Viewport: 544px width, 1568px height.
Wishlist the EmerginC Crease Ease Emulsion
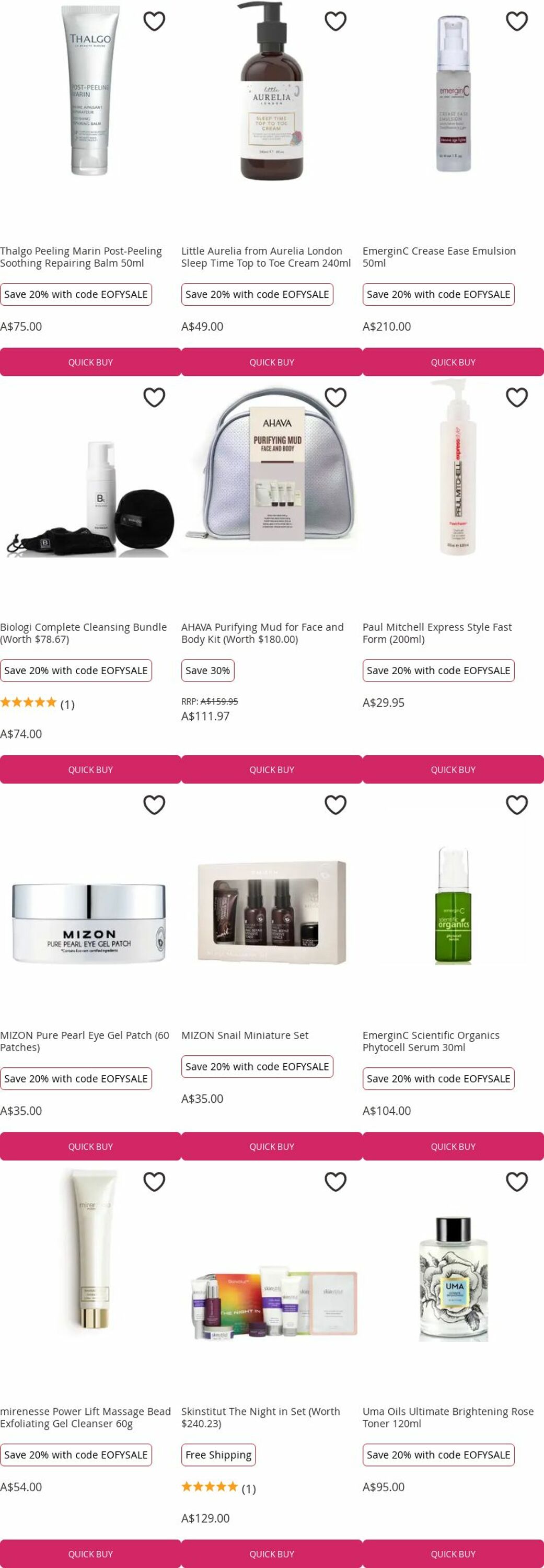[x=517, y=21]
